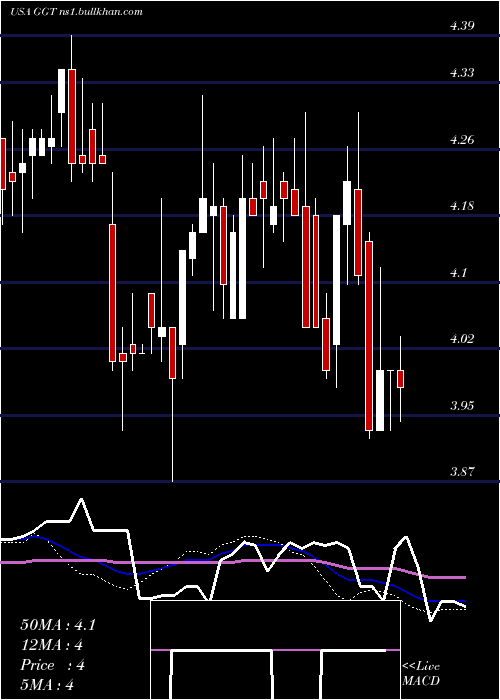Click the Price : 4 legend text
500x700 pixels.
pyautogui.click(x=52, y=665)
